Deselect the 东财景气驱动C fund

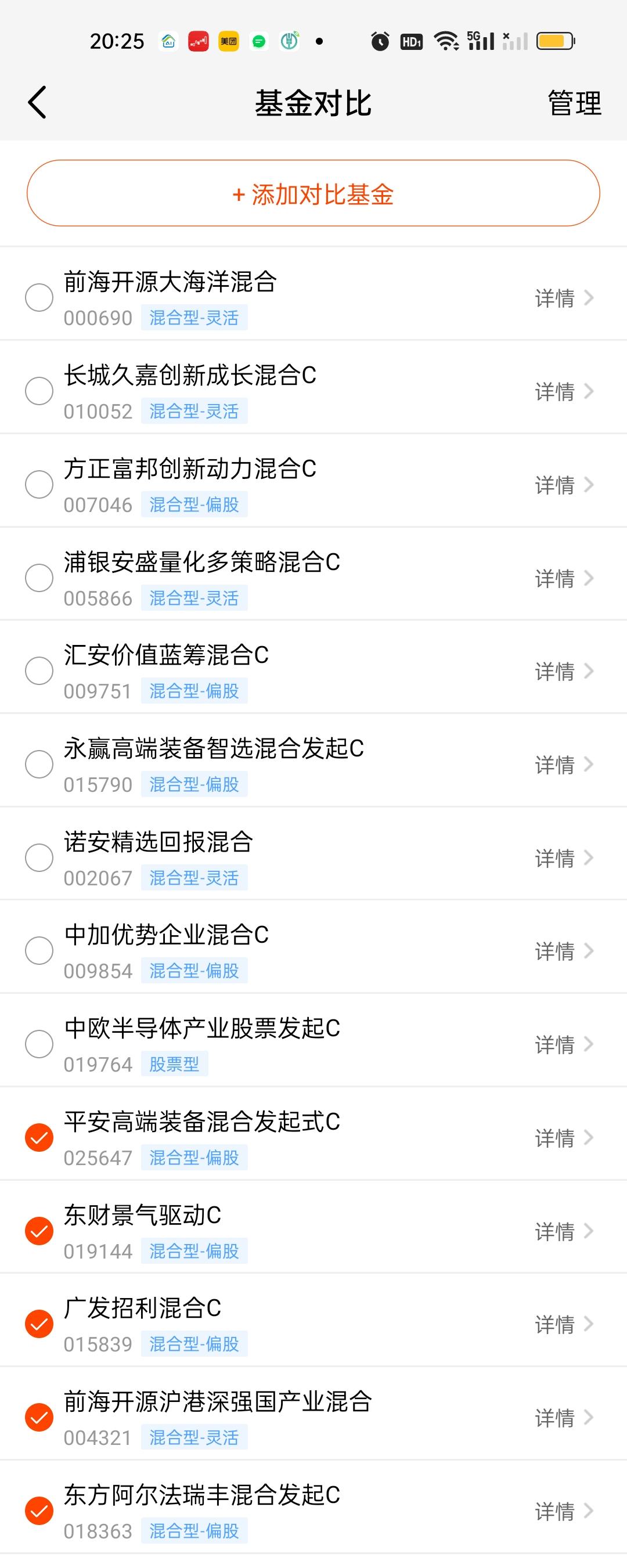[x=39, y=1231]
